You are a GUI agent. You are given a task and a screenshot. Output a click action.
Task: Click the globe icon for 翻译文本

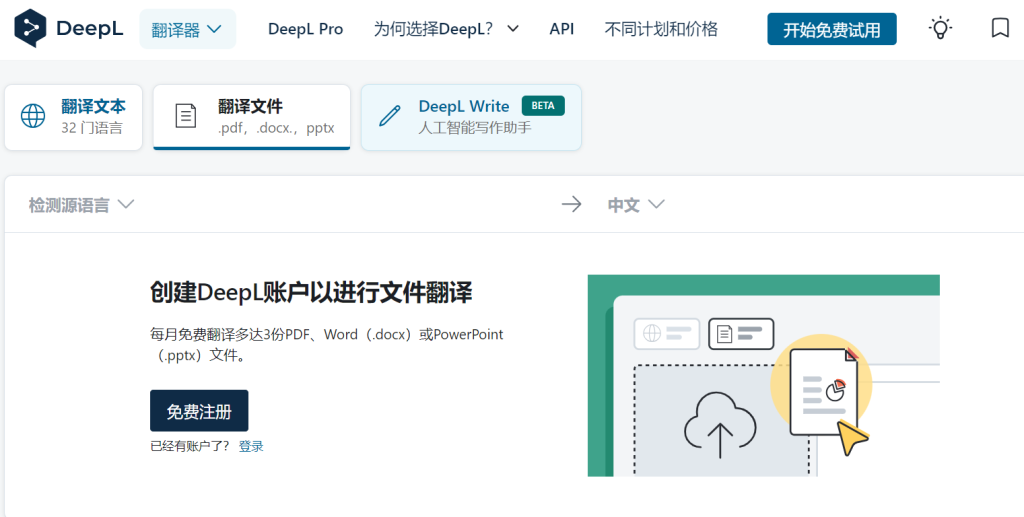click(x=33, y=117)
